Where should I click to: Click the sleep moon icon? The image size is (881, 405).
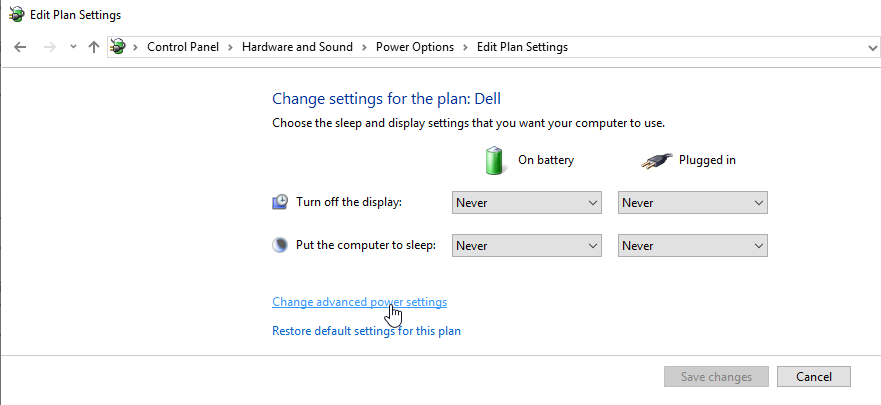pyautogui.click(x=281, y=246)
